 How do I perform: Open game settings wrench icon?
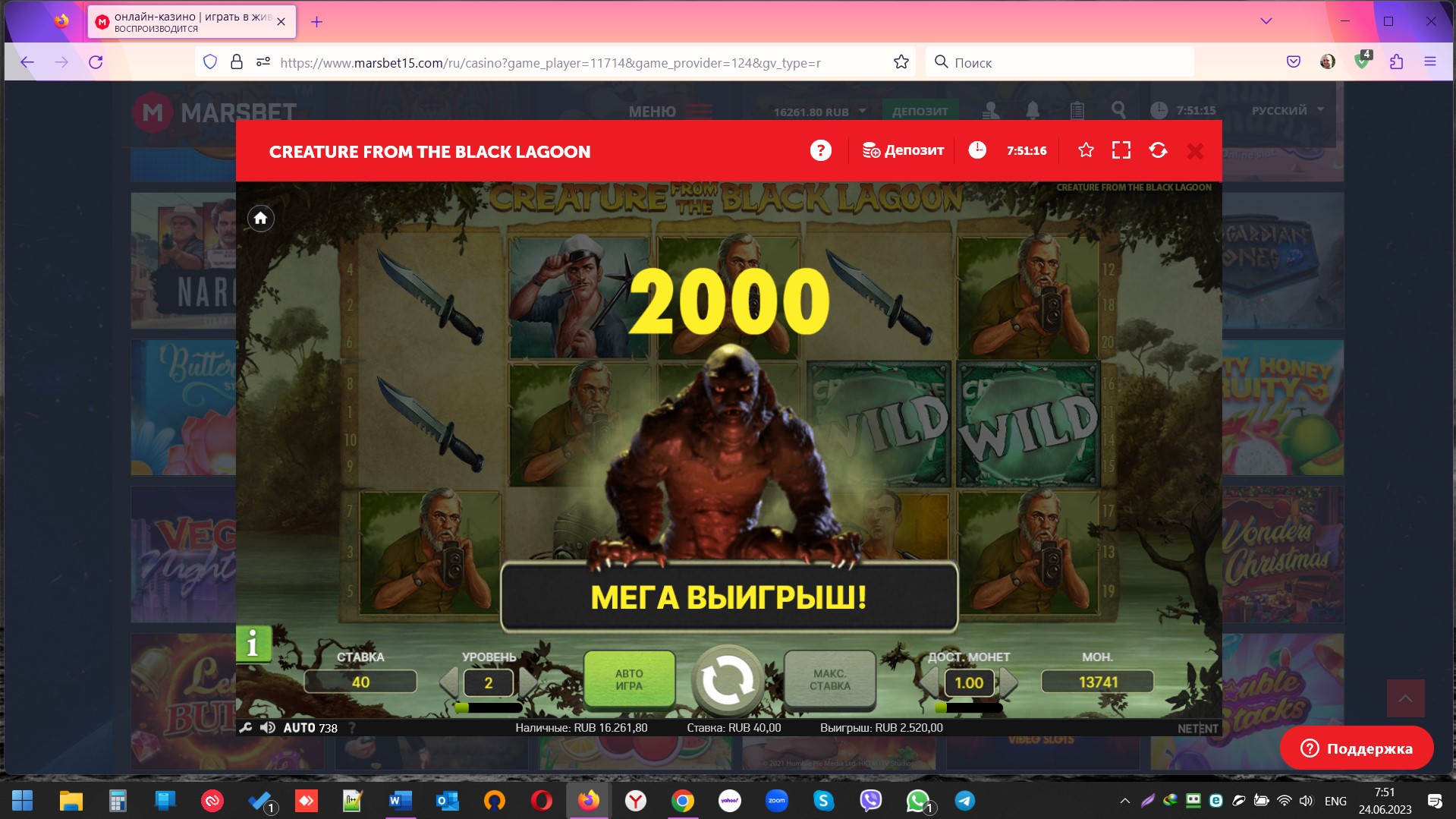(246, 727)
